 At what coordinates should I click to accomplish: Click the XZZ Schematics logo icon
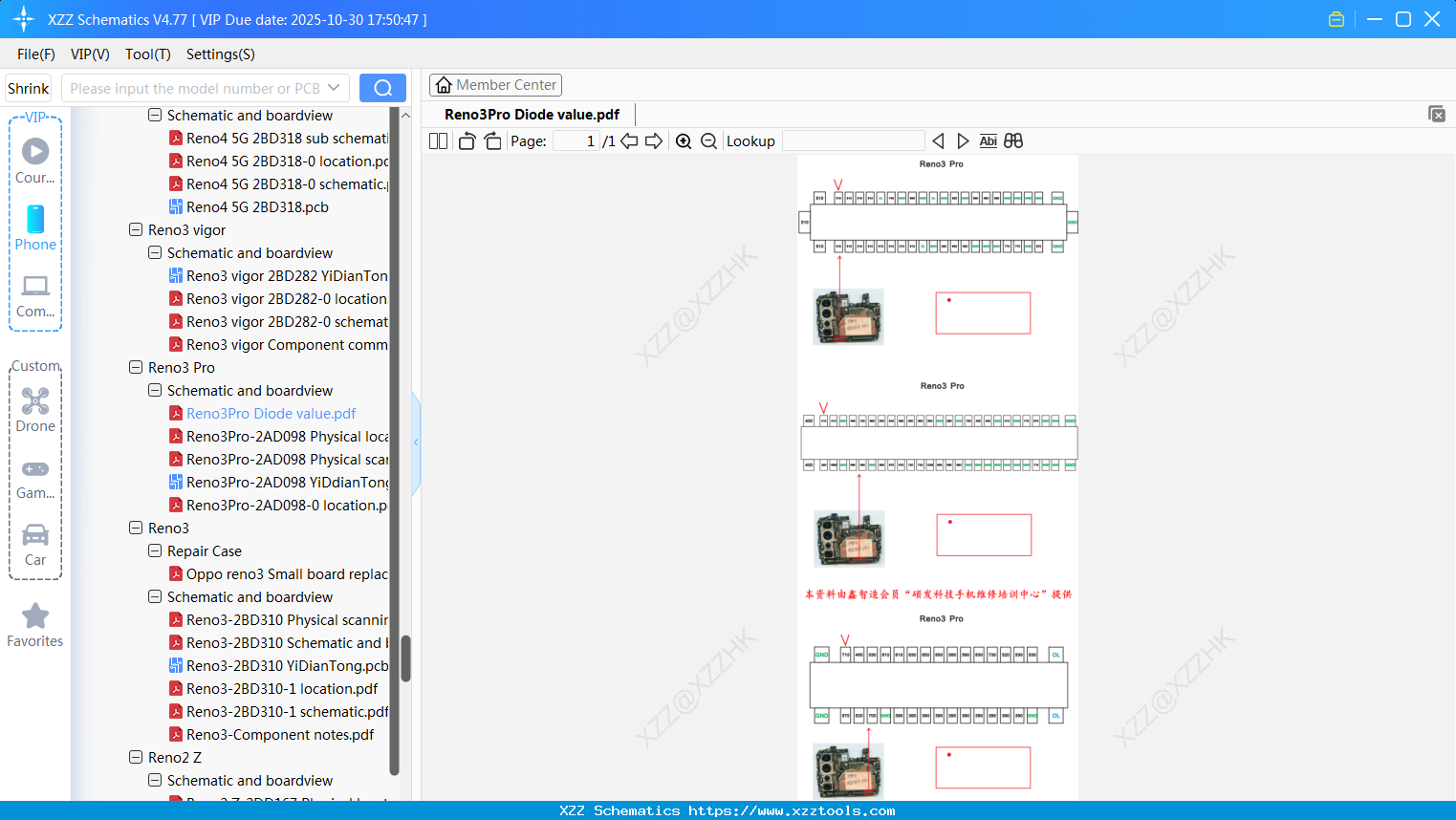[x=23, y=19]
